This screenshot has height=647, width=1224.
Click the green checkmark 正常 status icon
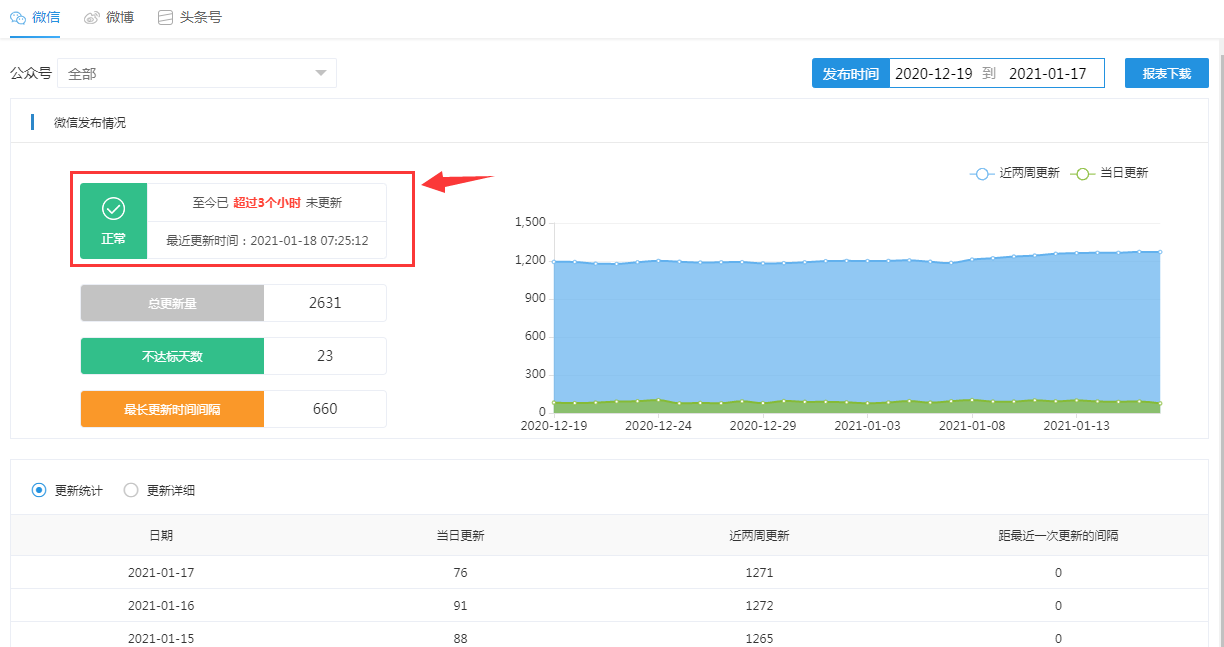[113, 209]
